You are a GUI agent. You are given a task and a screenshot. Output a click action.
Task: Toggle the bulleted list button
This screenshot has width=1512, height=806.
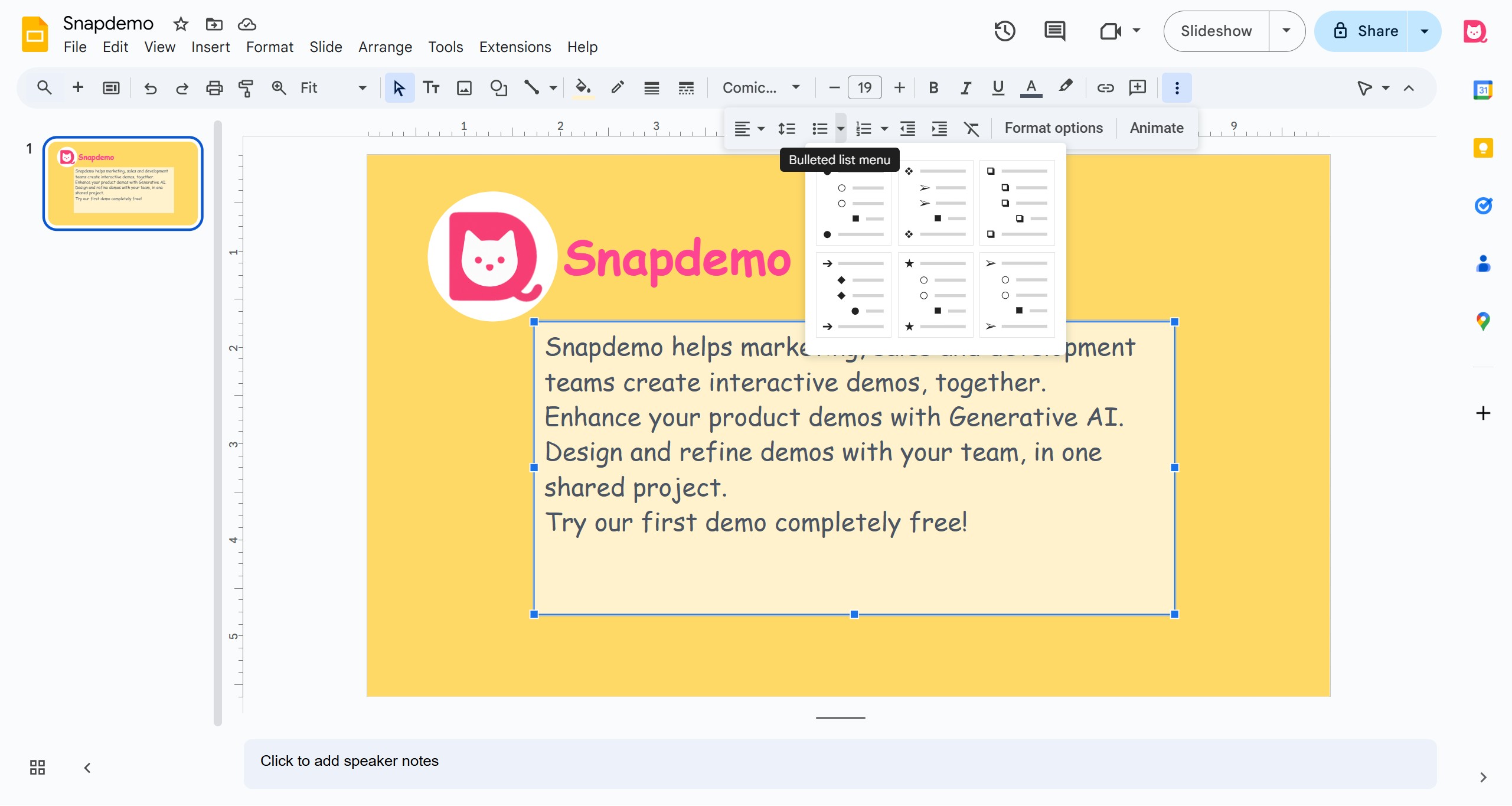[820, 128]
